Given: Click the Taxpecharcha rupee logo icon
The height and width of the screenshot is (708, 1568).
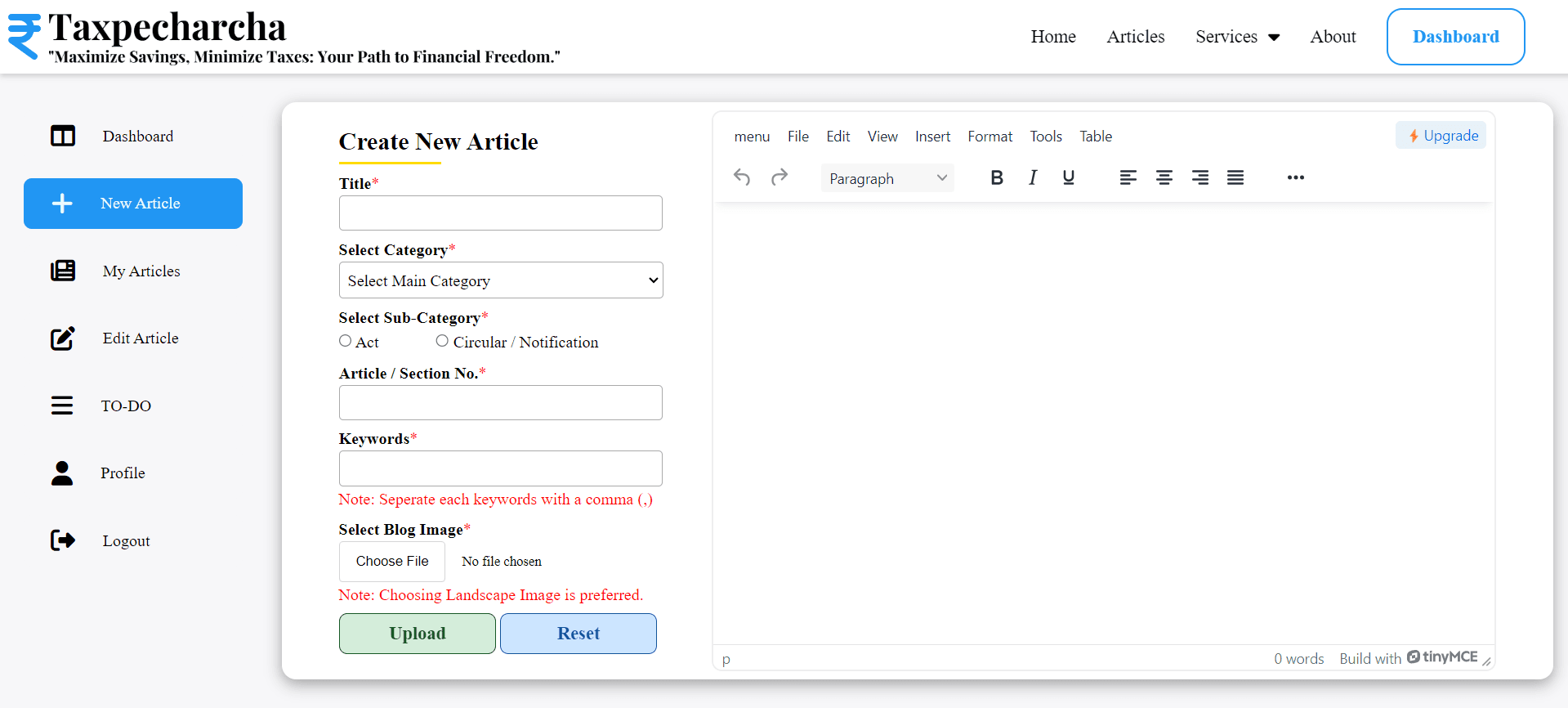Looking at the screenshot, I should coord(25,37).
